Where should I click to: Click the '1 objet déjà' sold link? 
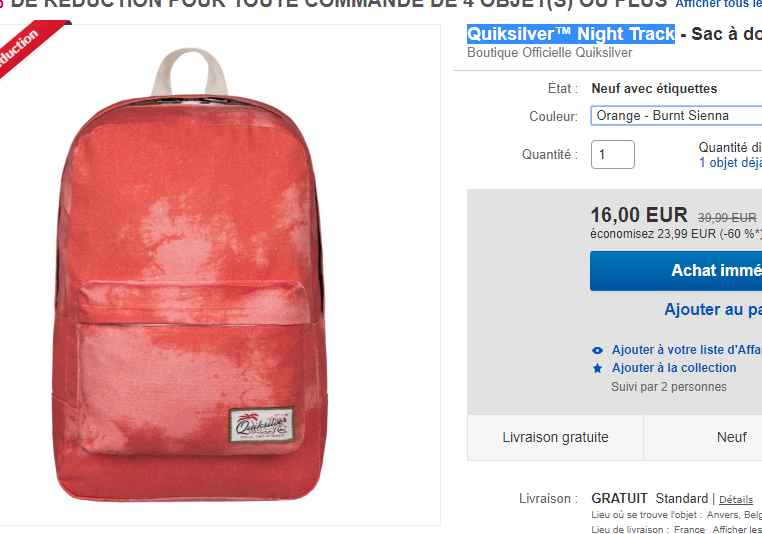[x=730, y=163]
